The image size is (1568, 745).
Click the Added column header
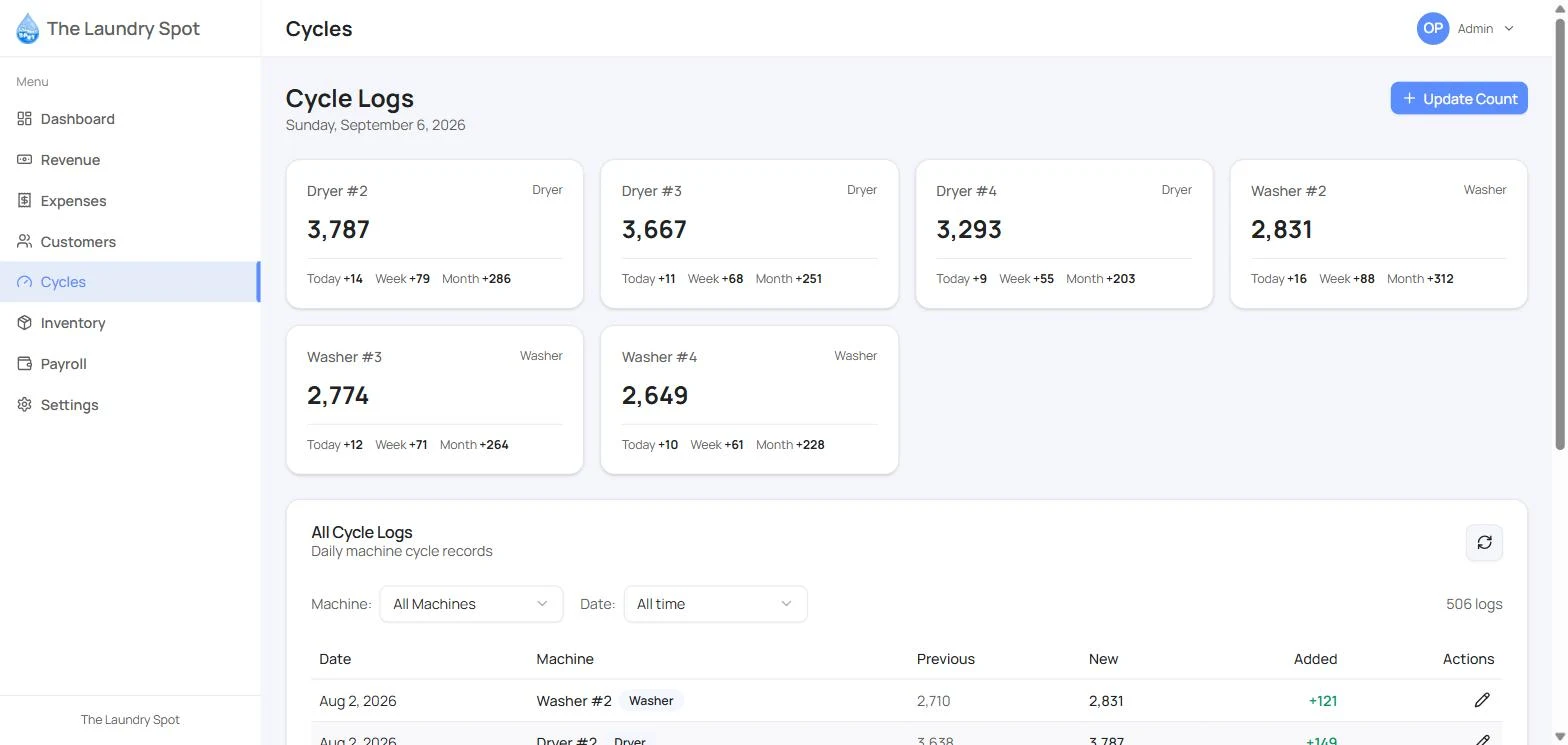(x=1315, y=659)
